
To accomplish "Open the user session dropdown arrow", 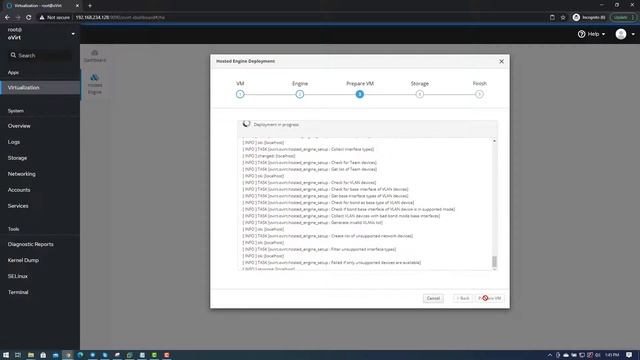I will [x=633, y=34].
